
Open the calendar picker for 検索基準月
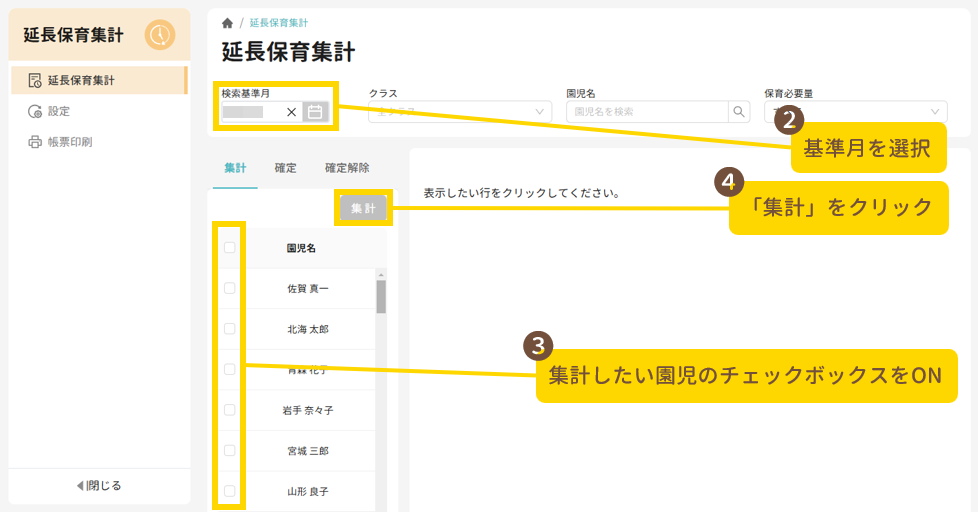315,112
